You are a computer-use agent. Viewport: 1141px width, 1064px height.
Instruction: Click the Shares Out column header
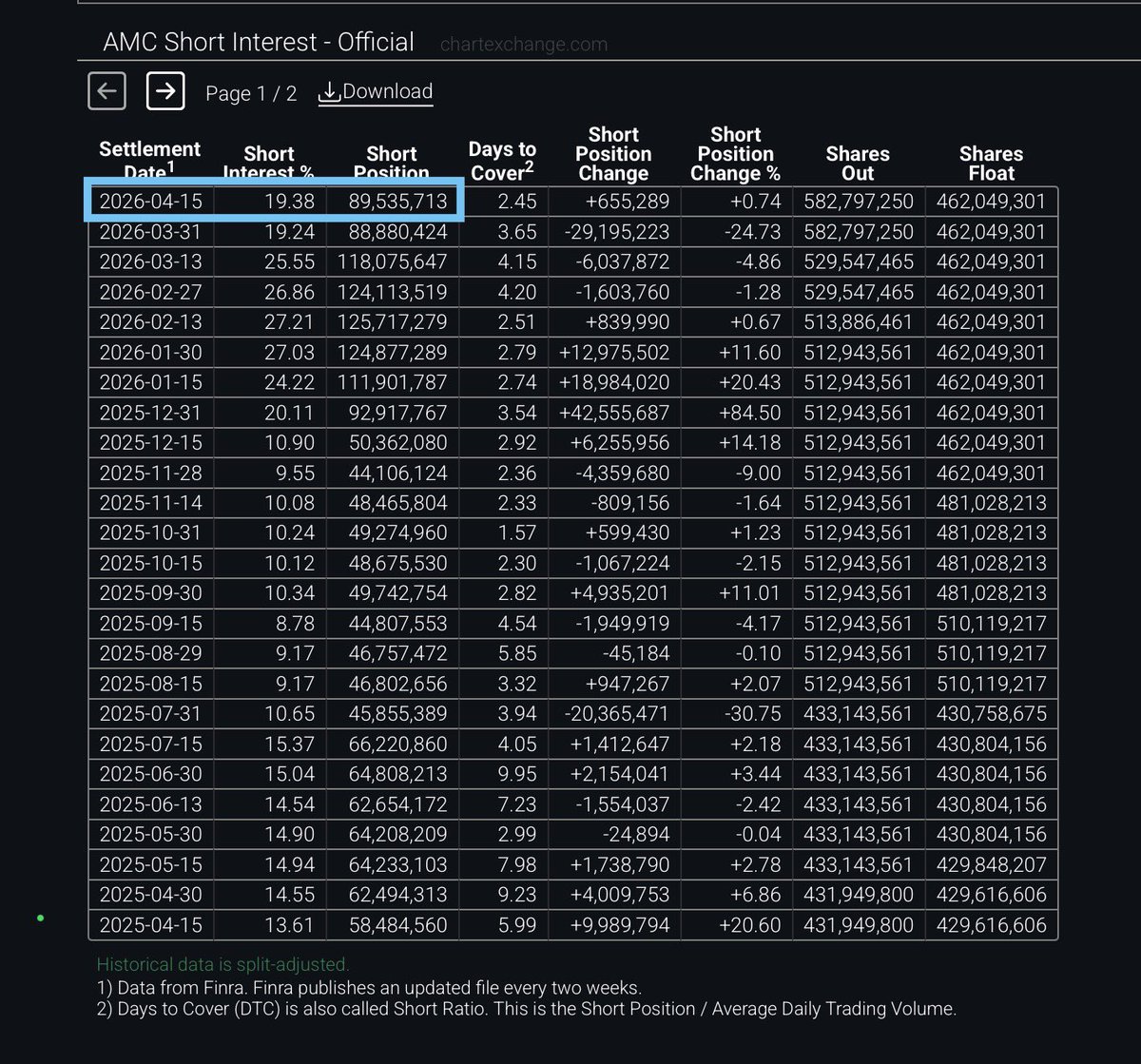tap(858, 164)
